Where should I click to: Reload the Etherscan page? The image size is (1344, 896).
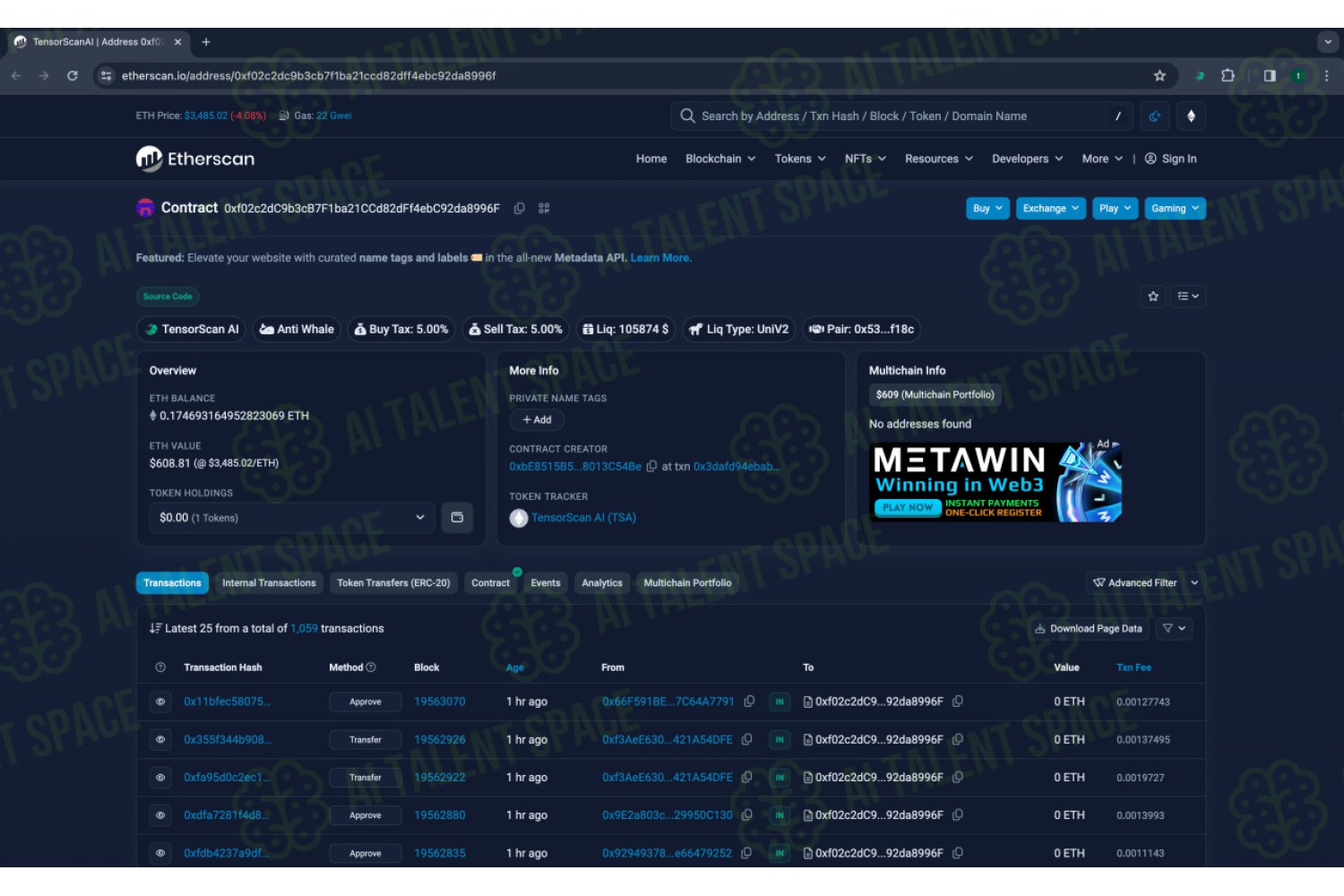click(x=73, y=76)
